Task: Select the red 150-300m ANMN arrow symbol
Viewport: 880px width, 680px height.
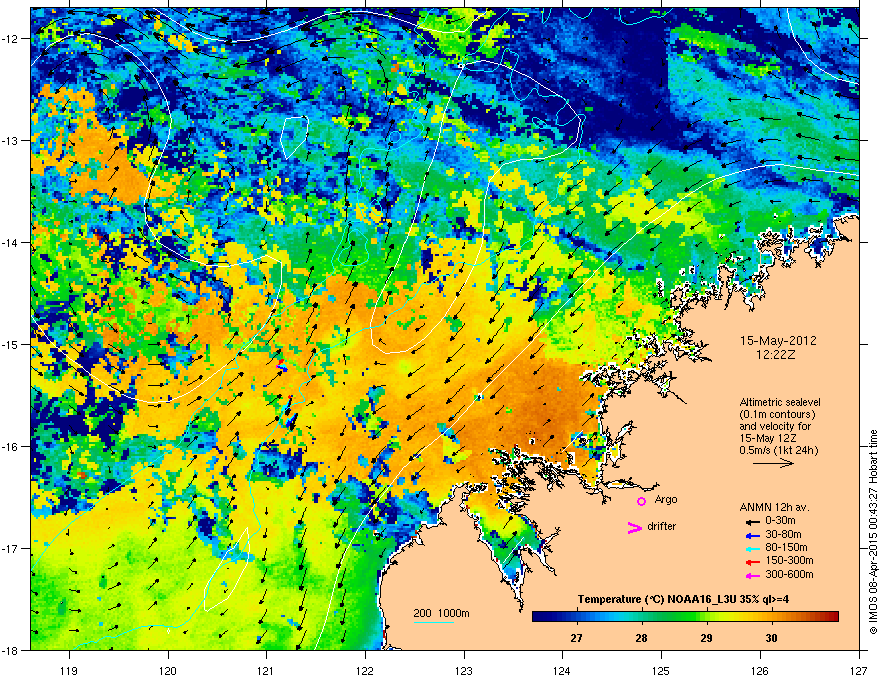Action: [x=752, y=562]
